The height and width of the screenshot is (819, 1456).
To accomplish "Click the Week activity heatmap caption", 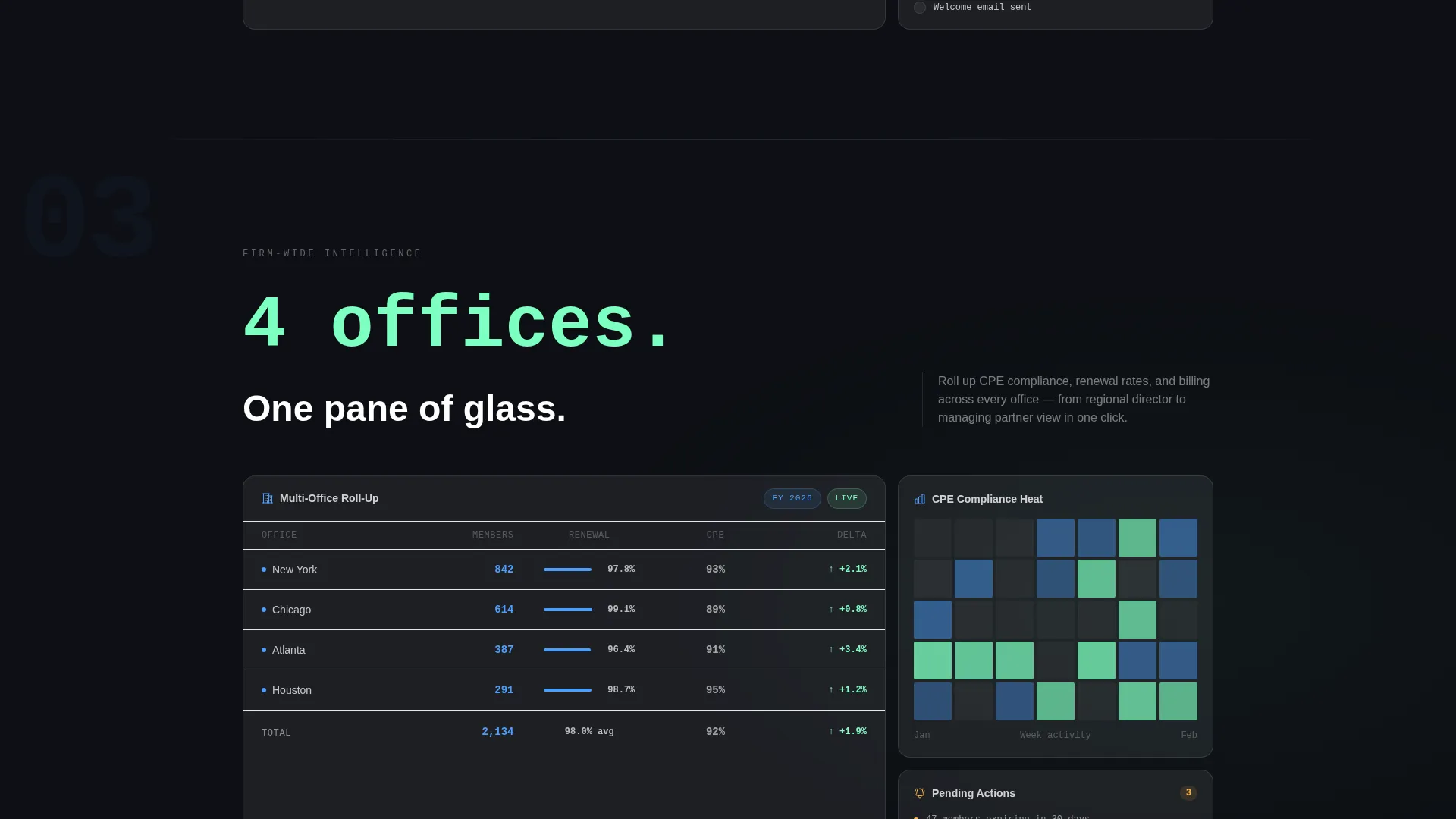I will tap(1055, 736).
